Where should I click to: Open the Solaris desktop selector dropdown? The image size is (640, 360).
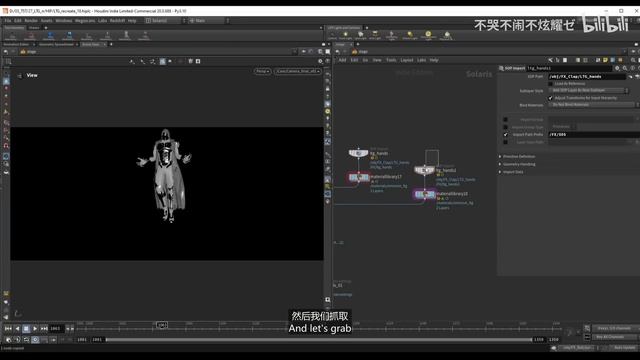tap(165, 20)
